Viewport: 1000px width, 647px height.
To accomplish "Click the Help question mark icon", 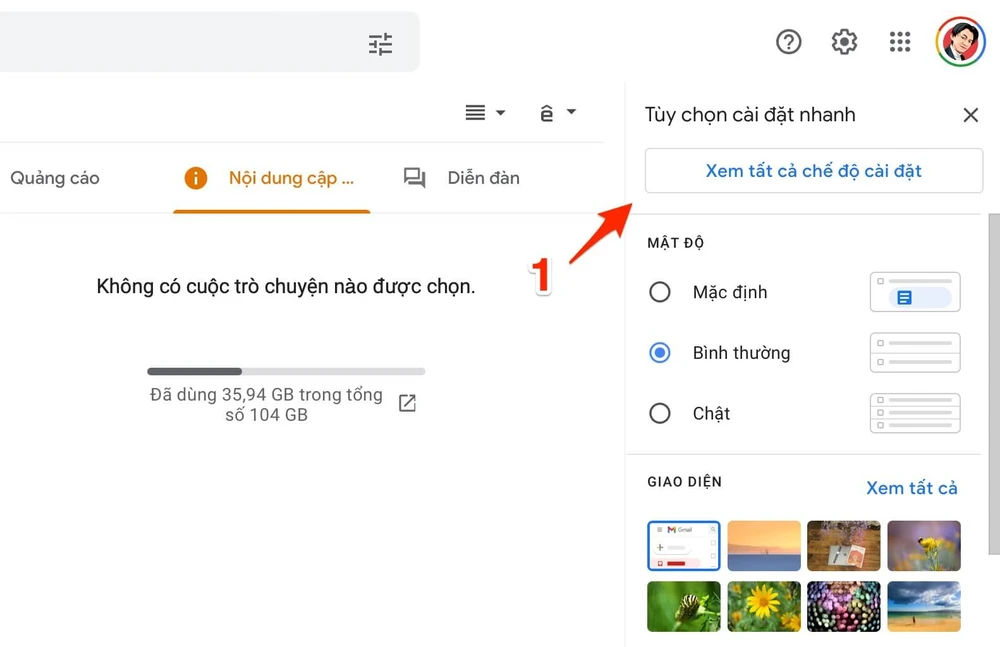I will point(789,42).
